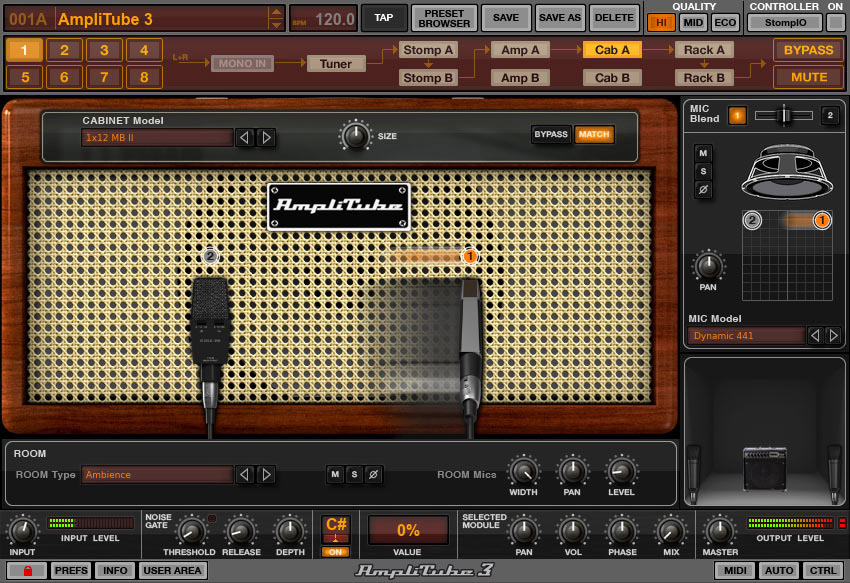Open the Tuner module

pos(336,63)
